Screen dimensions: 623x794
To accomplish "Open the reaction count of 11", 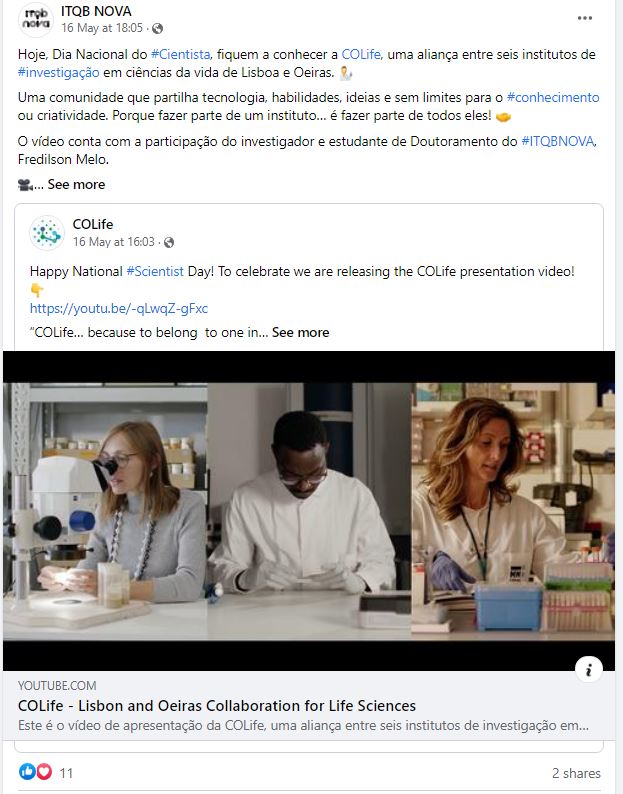I will point(66,773).
